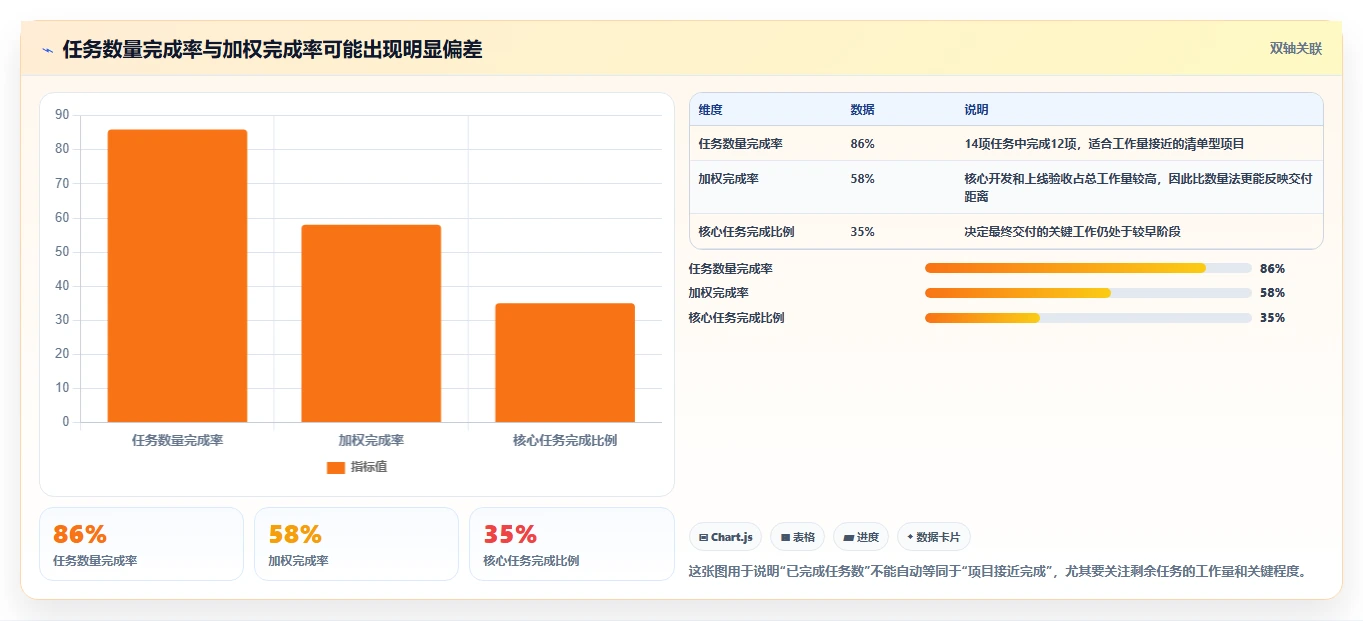This screenshot has width=1363, height=621.
Task: Click description 14项任务中完成12项
Action: point(1104,144)
